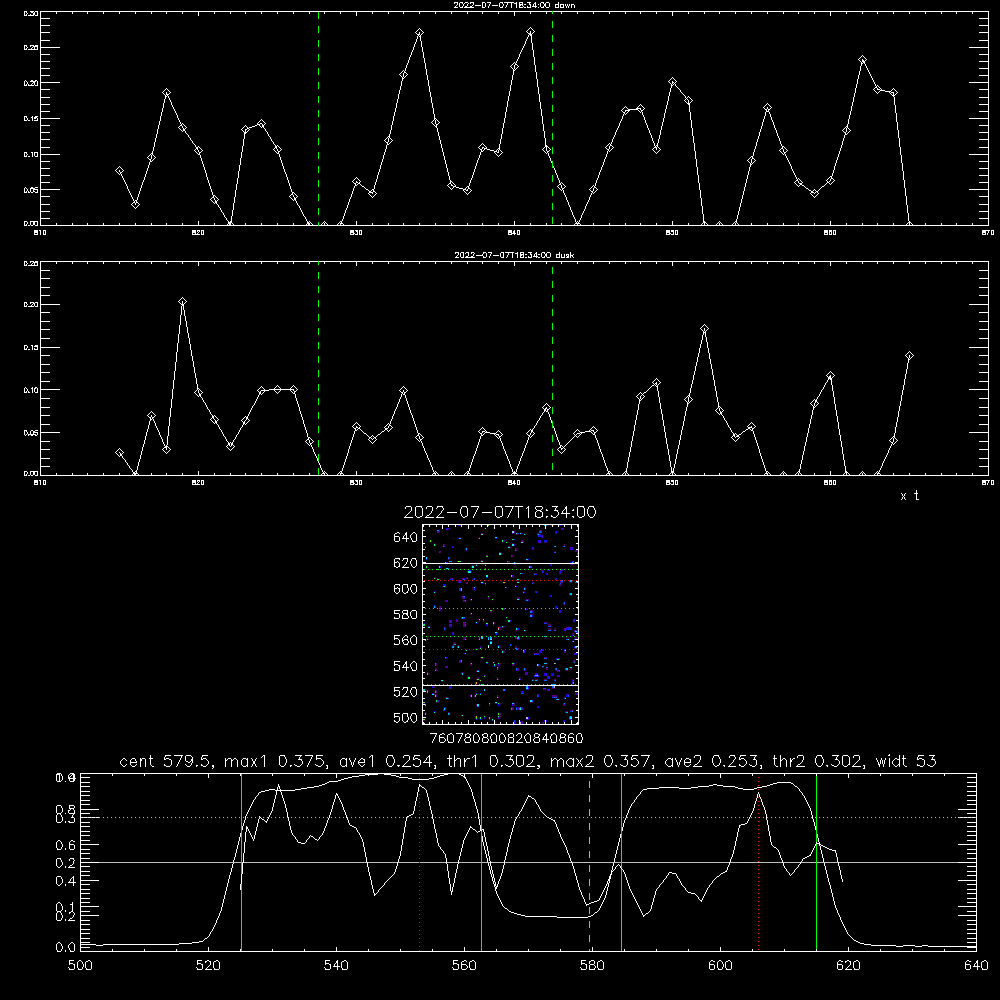This screenshot has width=1000, height=1000.
Task: Click the 'max1 0.375' value in the bottom title
Action: [x=271, y=761]
